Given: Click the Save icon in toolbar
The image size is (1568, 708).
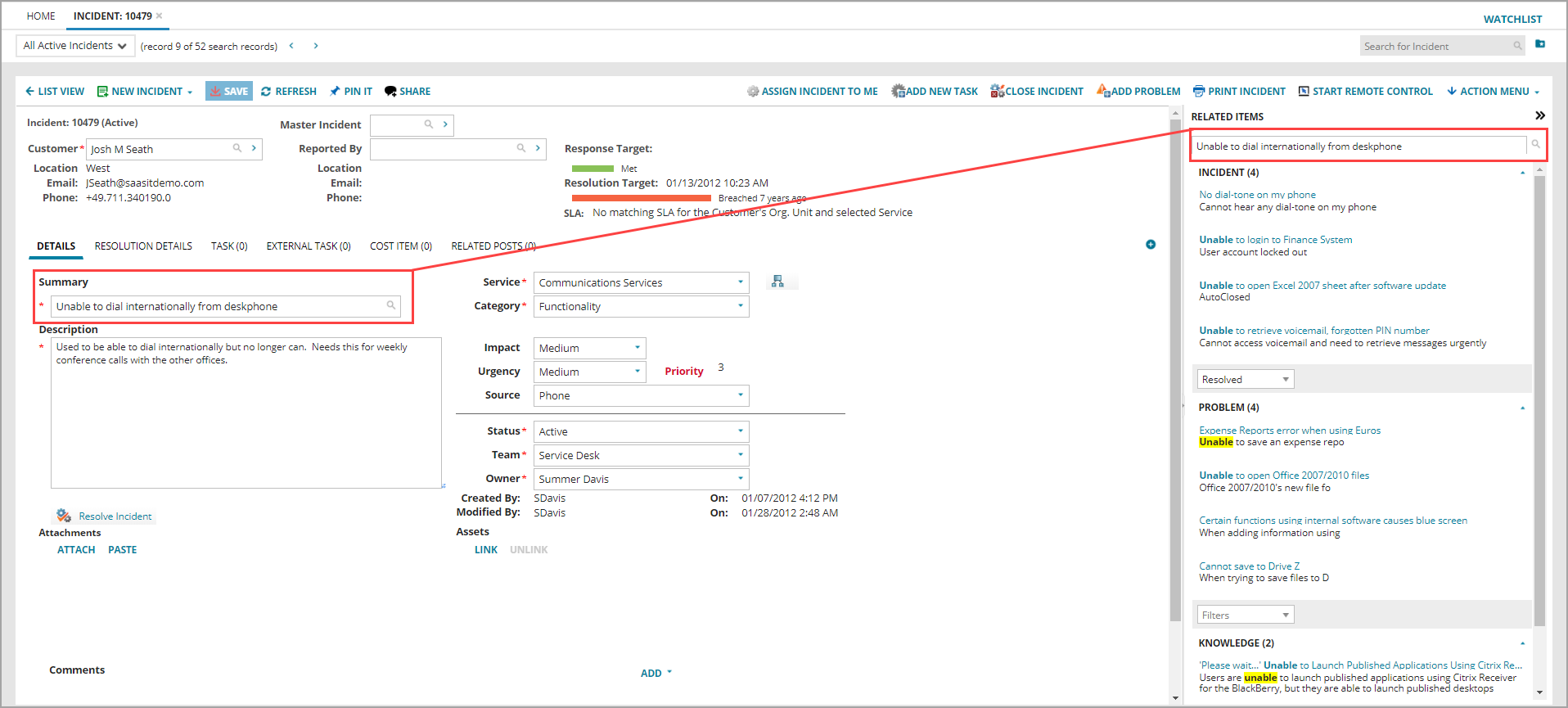Looking at the screenshot, I should (x=215, y=92).
